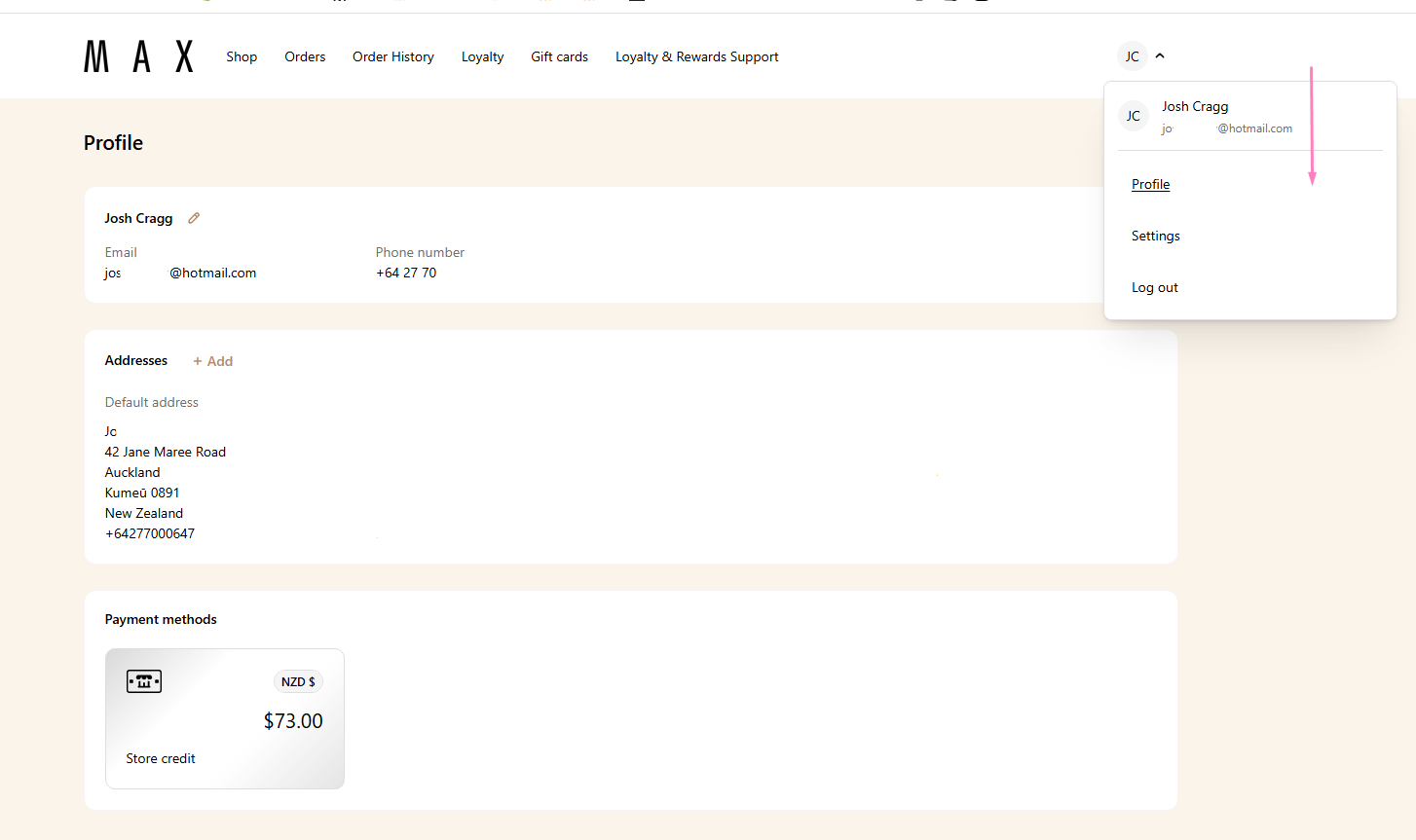Image resolution: width=1416 pixels, height=840 pixels.
Task: Navigate to the Loyalty page
Action: pos(482,56)
